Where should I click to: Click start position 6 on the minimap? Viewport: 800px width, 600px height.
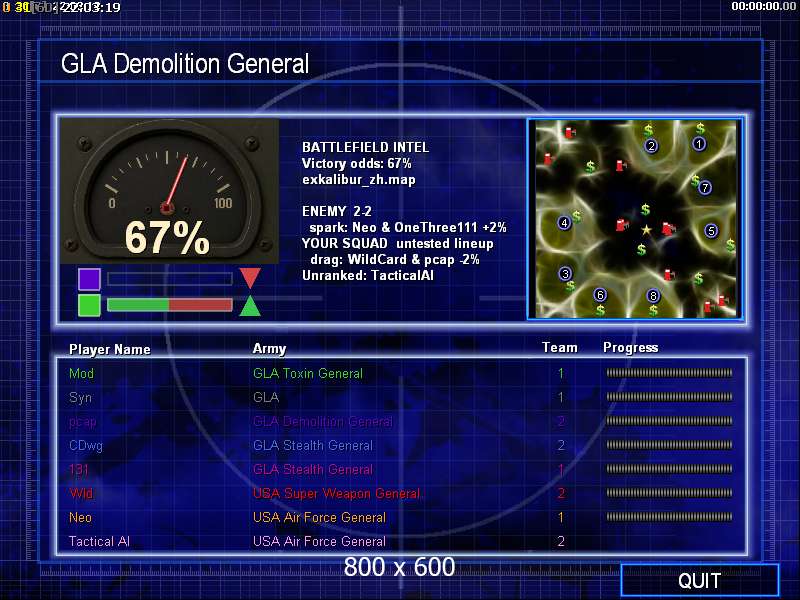point(600,295)
